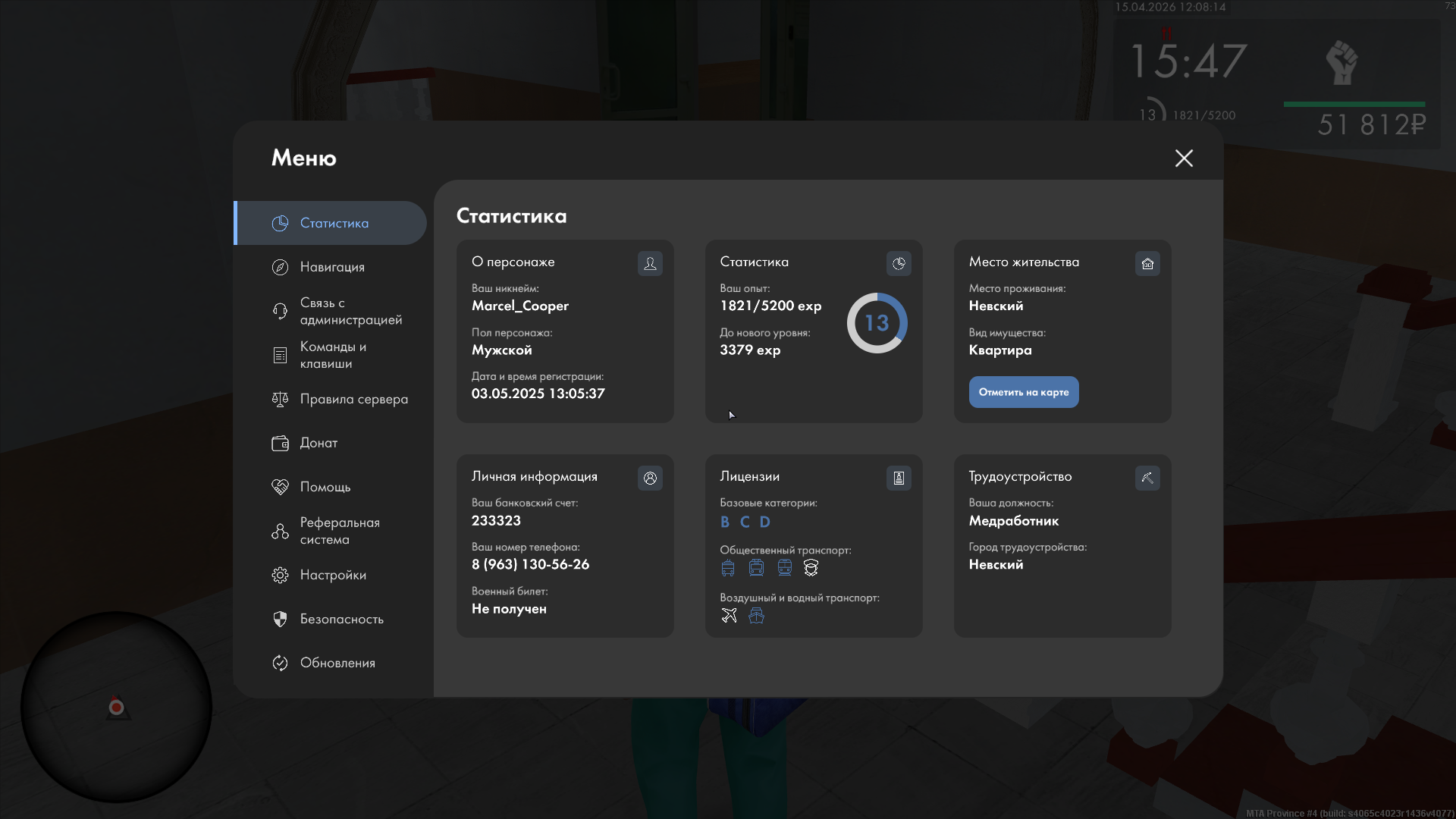
Task: Click the tools icon in Трудоустройство card
Action: 1147,478
